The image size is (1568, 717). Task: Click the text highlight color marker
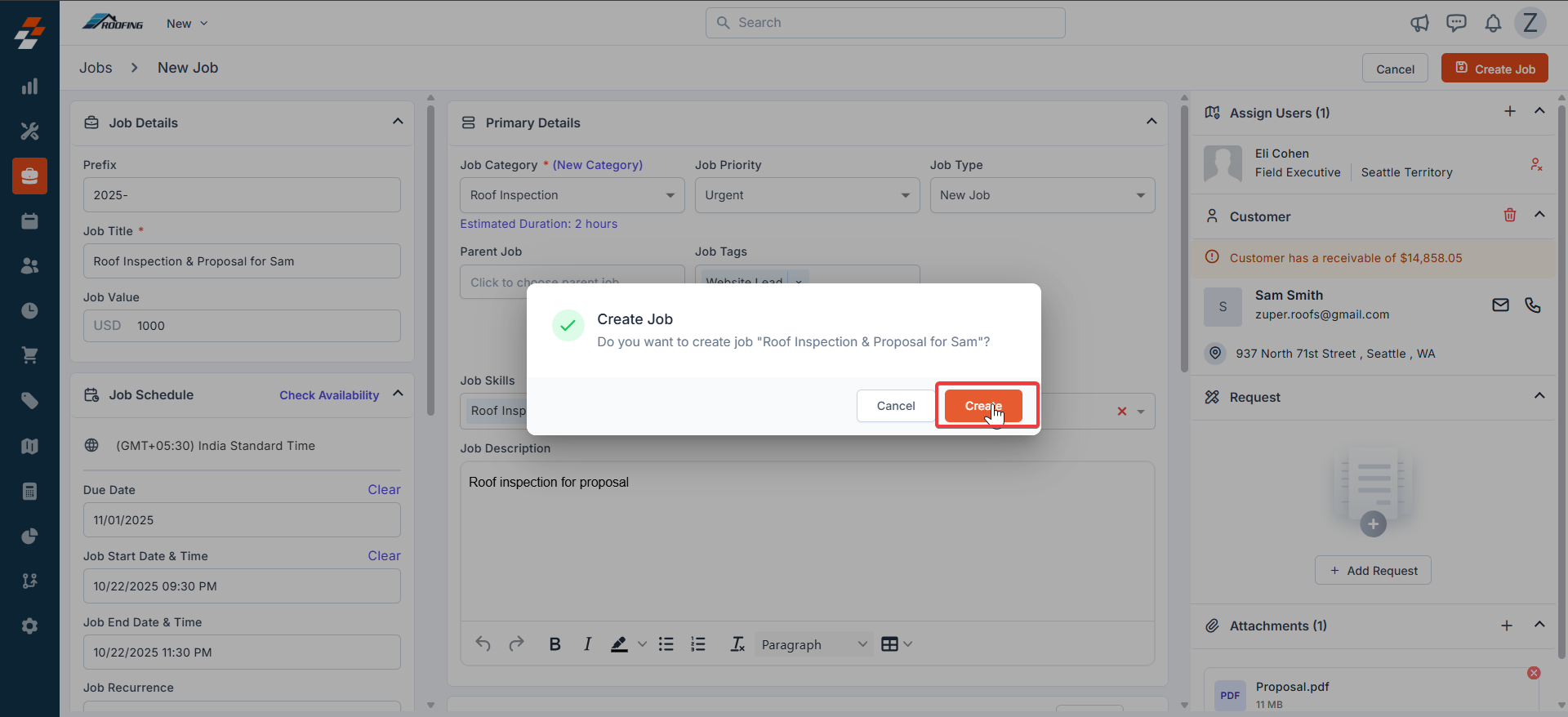[x=619, y=644]
